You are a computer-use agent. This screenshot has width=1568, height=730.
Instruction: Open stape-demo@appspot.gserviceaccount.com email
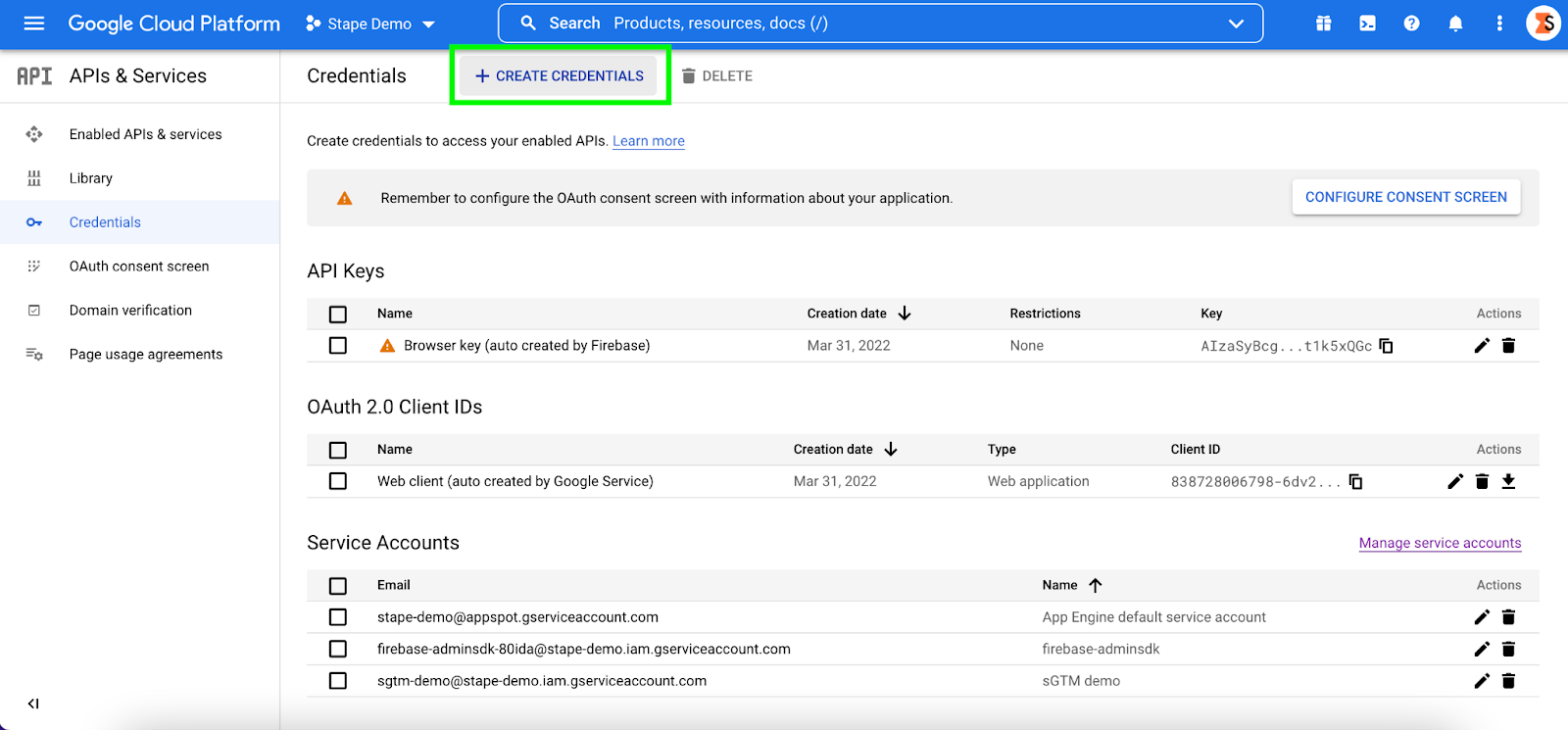(517, 617)
